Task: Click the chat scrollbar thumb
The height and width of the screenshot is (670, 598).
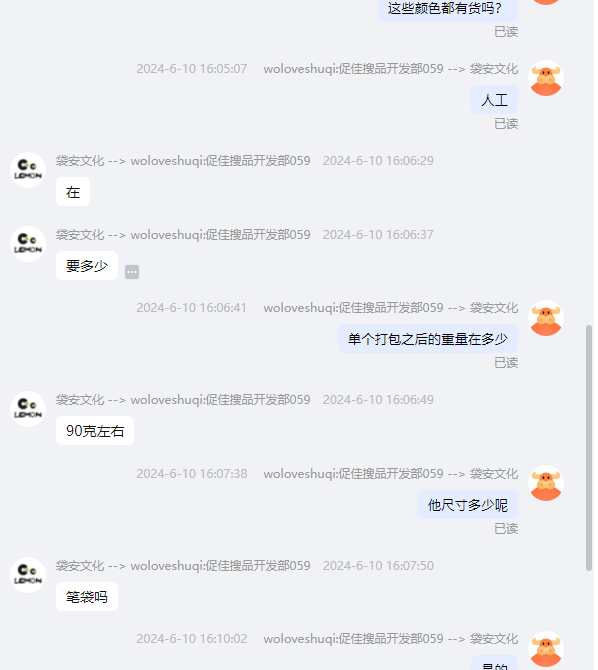Action: coord(589,447)
